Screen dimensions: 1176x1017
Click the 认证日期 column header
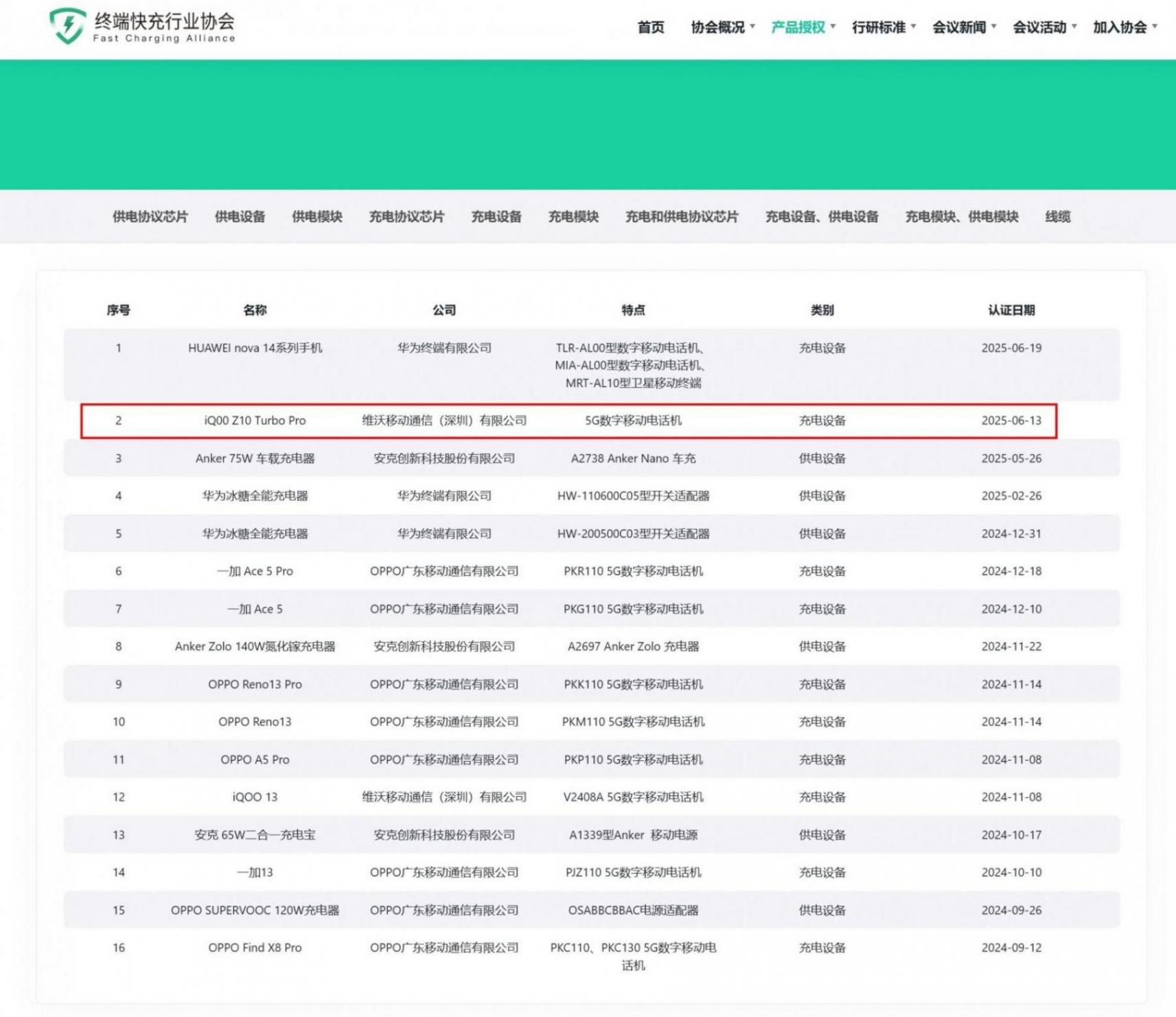1011,310
